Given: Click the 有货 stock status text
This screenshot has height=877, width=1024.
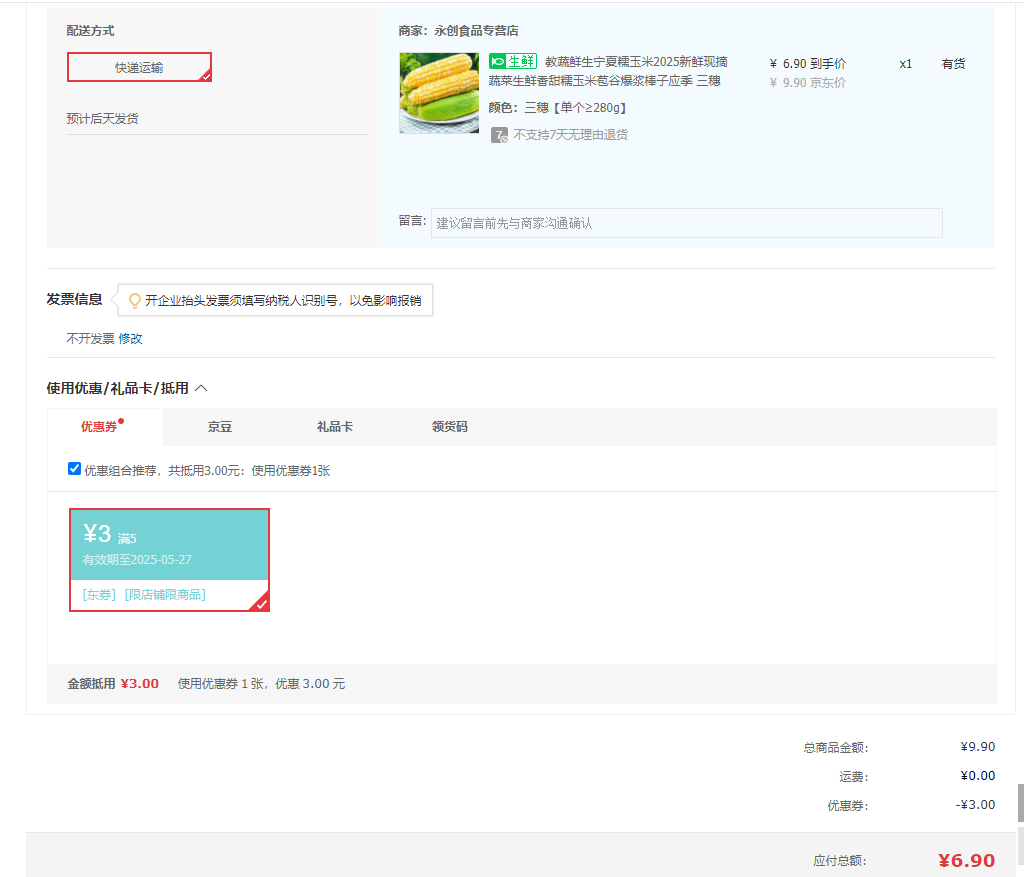Looking at the screenshot, I should 953,63.
